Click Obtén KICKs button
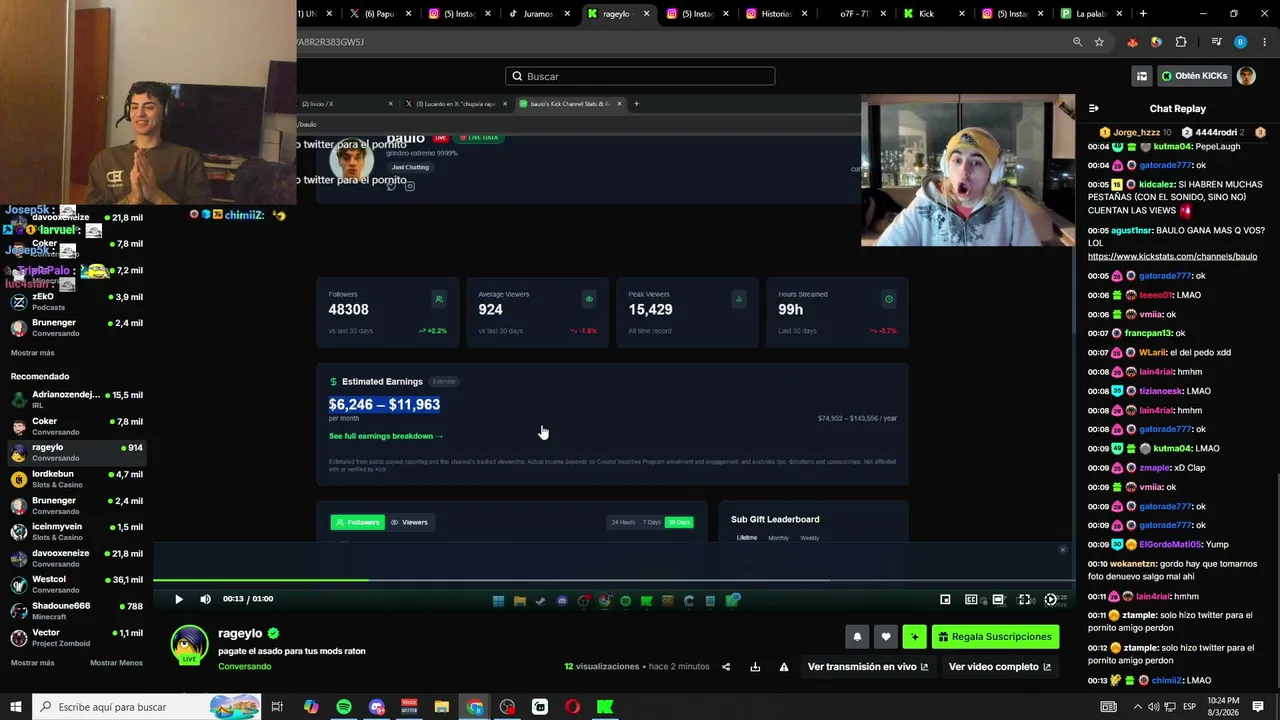The width and height of the screenshot is (1280, 720). click(x=1194, y=76)
